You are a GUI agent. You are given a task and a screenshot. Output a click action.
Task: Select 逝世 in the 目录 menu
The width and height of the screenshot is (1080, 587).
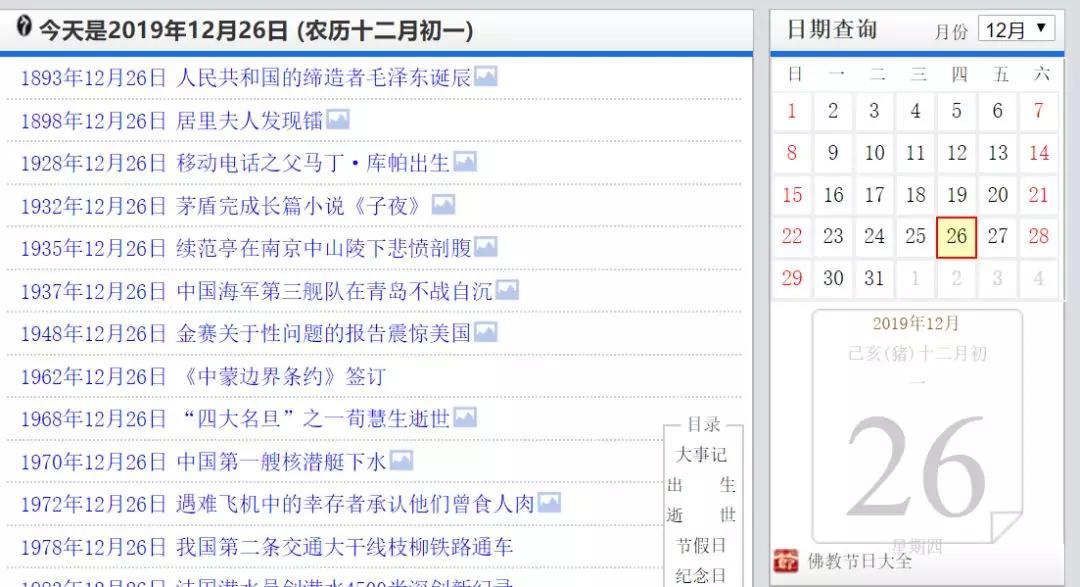pyautogui.click(x=702, y=515)
